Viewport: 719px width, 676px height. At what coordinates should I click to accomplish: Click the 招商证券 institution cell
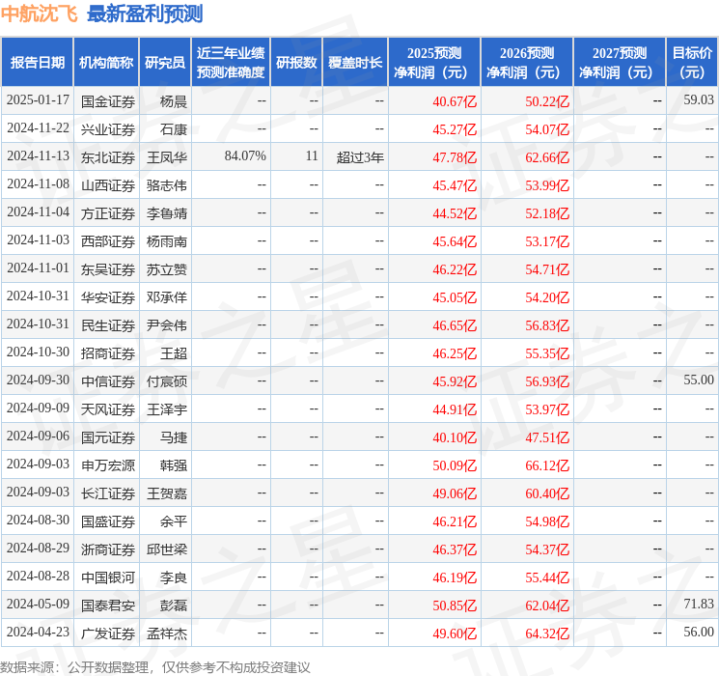pos(108,353)
